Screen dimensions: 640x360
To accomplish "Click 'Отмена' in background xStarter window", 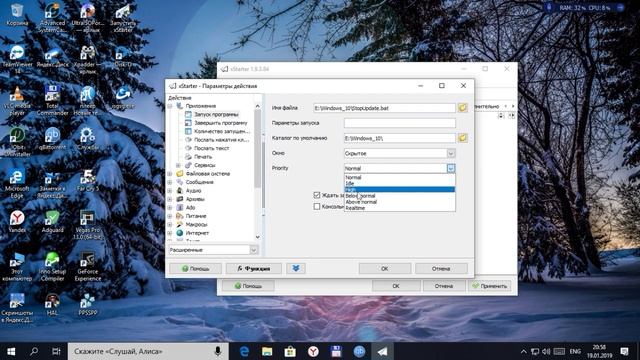I will click(x=444, y=286).
